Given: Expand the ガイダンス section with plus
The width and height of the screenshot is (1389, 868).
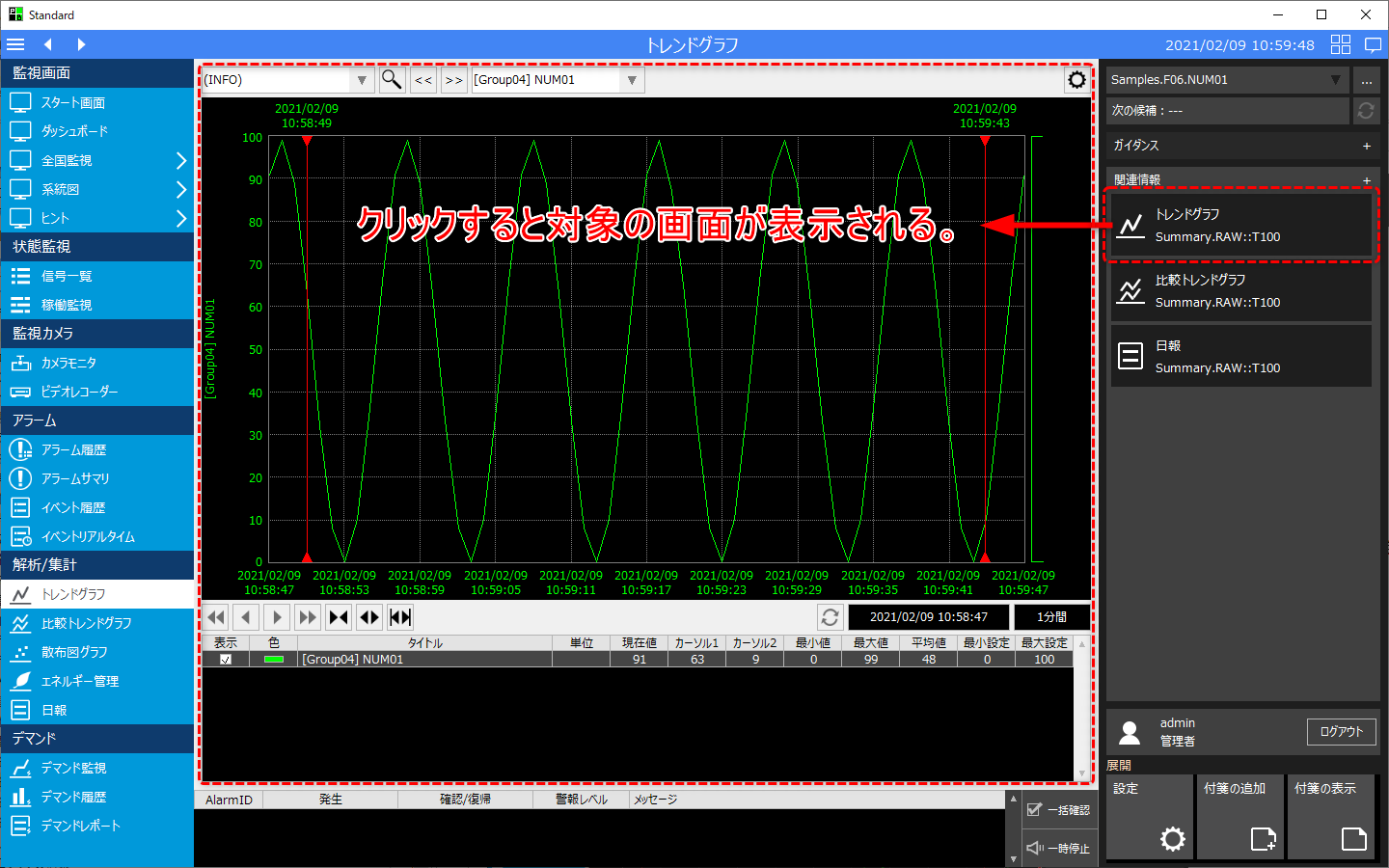Looking at the screenshot, I should click(x=1366, y=146).
